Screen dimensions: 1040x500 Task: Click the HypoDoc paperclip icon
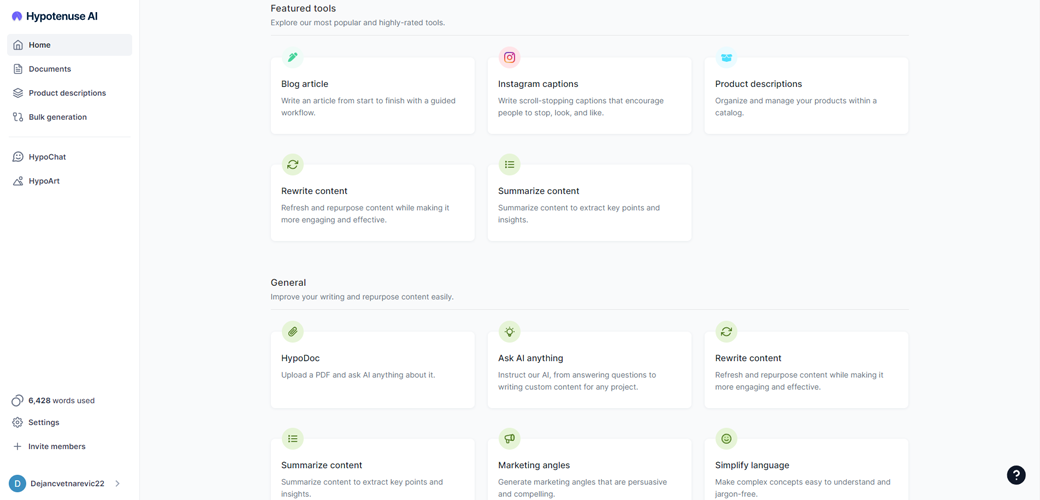pyautogui.click(x=292, y=331)
